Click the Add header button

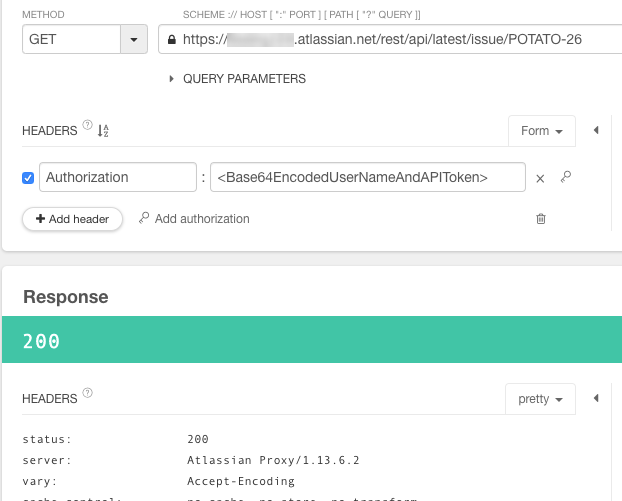pyautogui.click(x=72, y=219)
